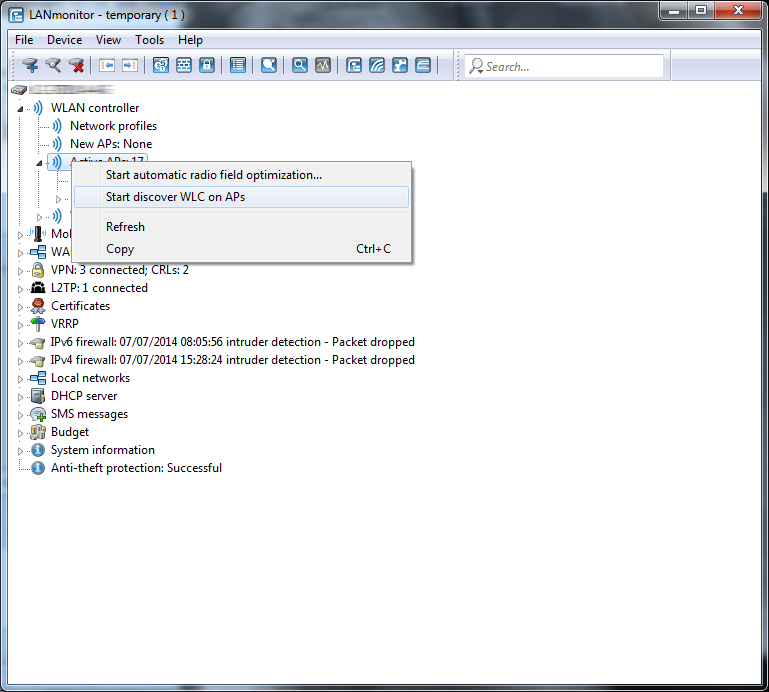
Task: Click the remove device red X icon
Action: (x=76, y=66)
